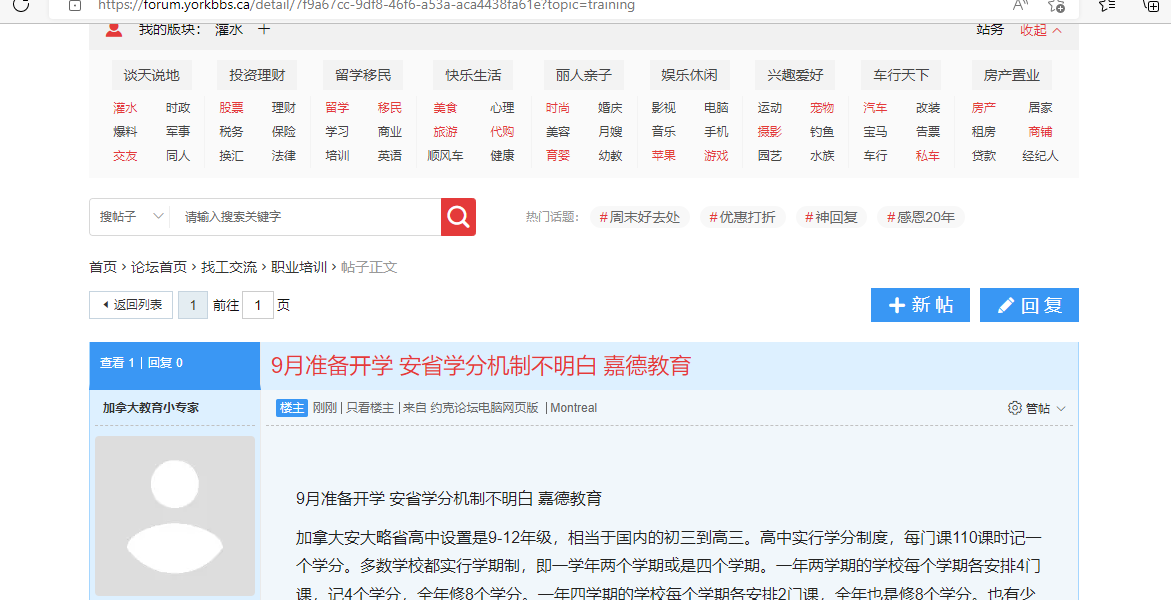Open the 留学移民 category
Image resolution: width=1171 pixels, height=600 pixels.
363,75
